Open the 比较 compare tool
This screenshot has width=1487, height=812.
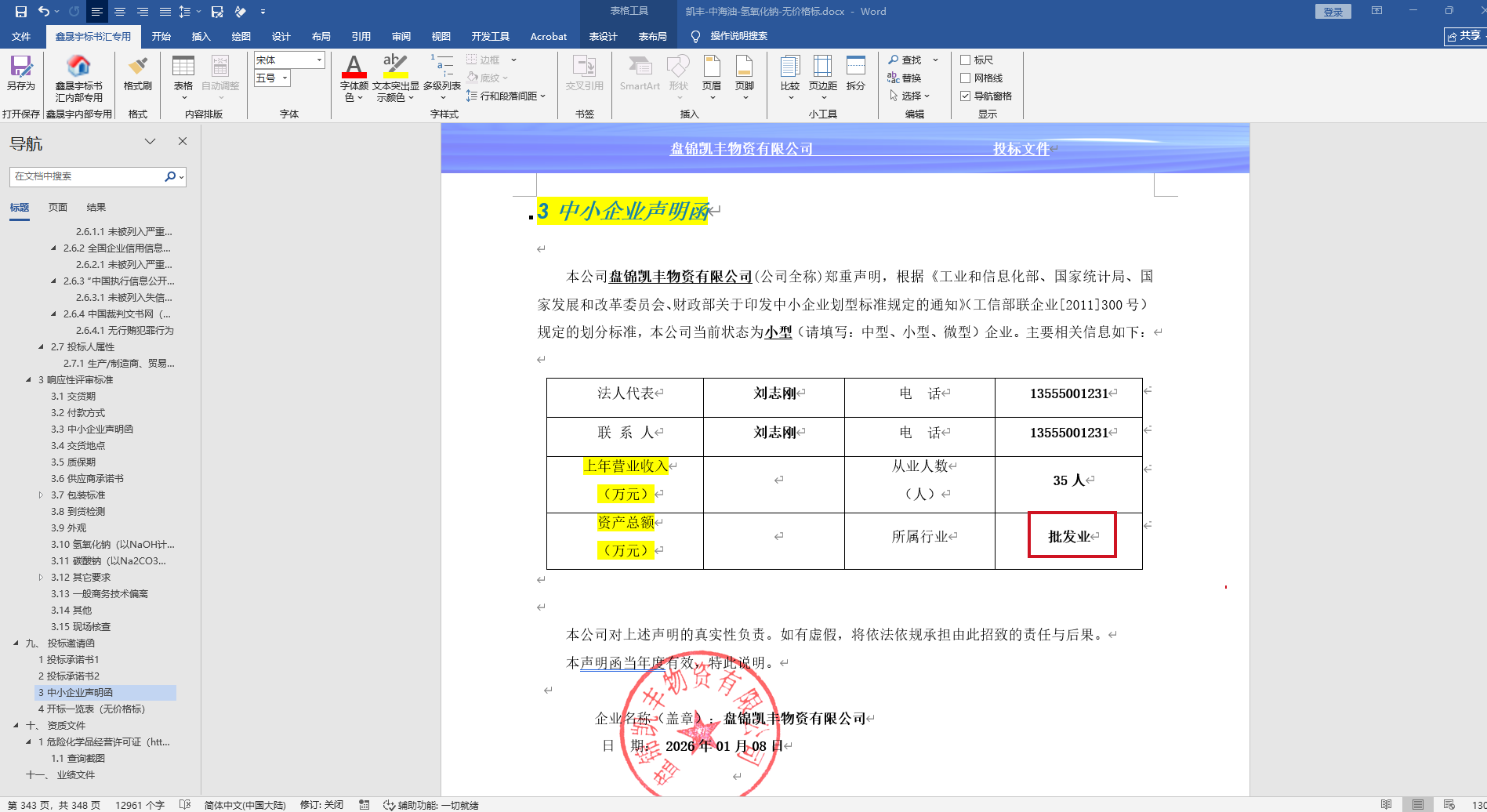(789, 72)
